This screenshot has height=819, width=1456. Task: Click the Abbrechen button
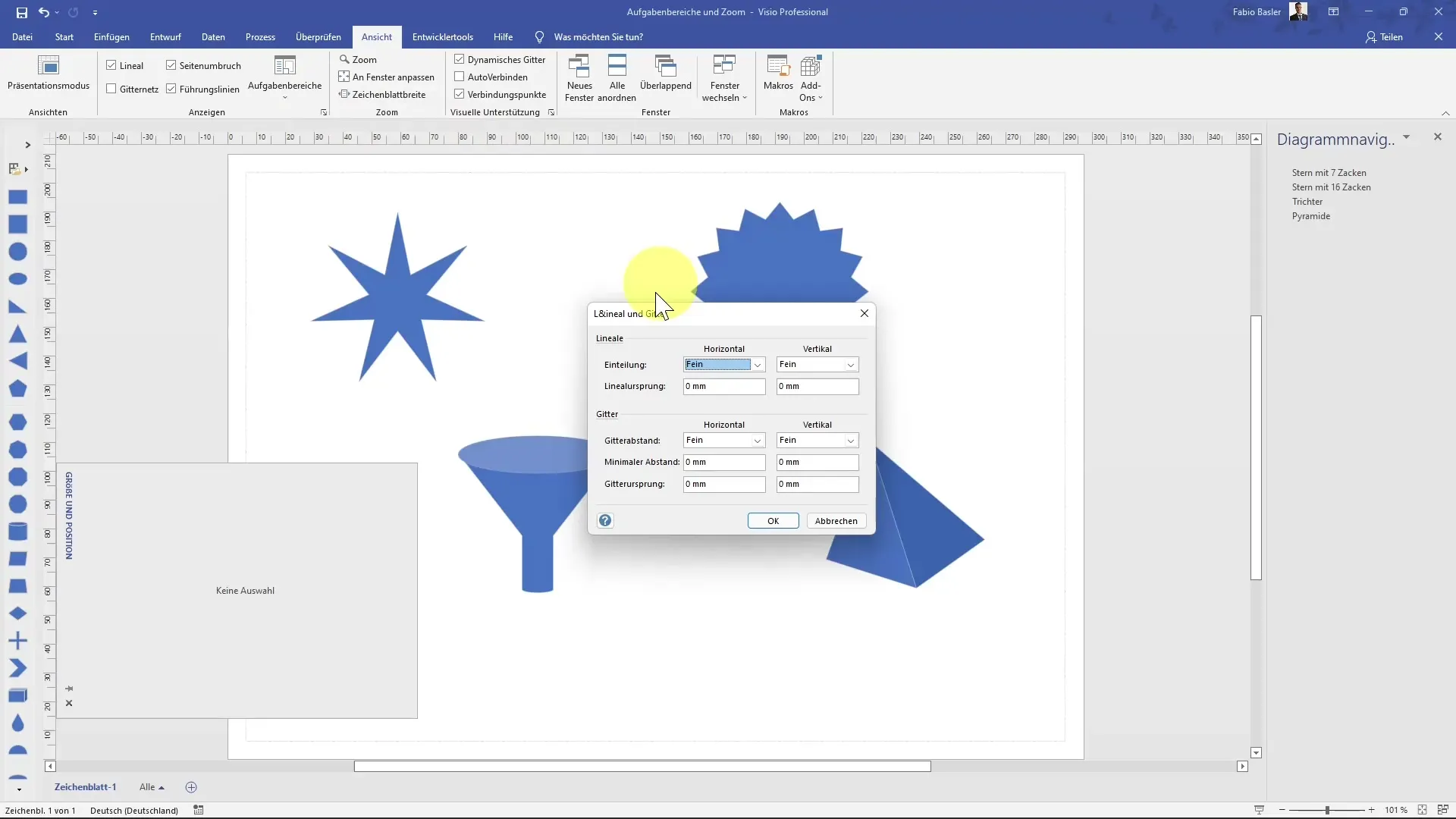point(836,521)
